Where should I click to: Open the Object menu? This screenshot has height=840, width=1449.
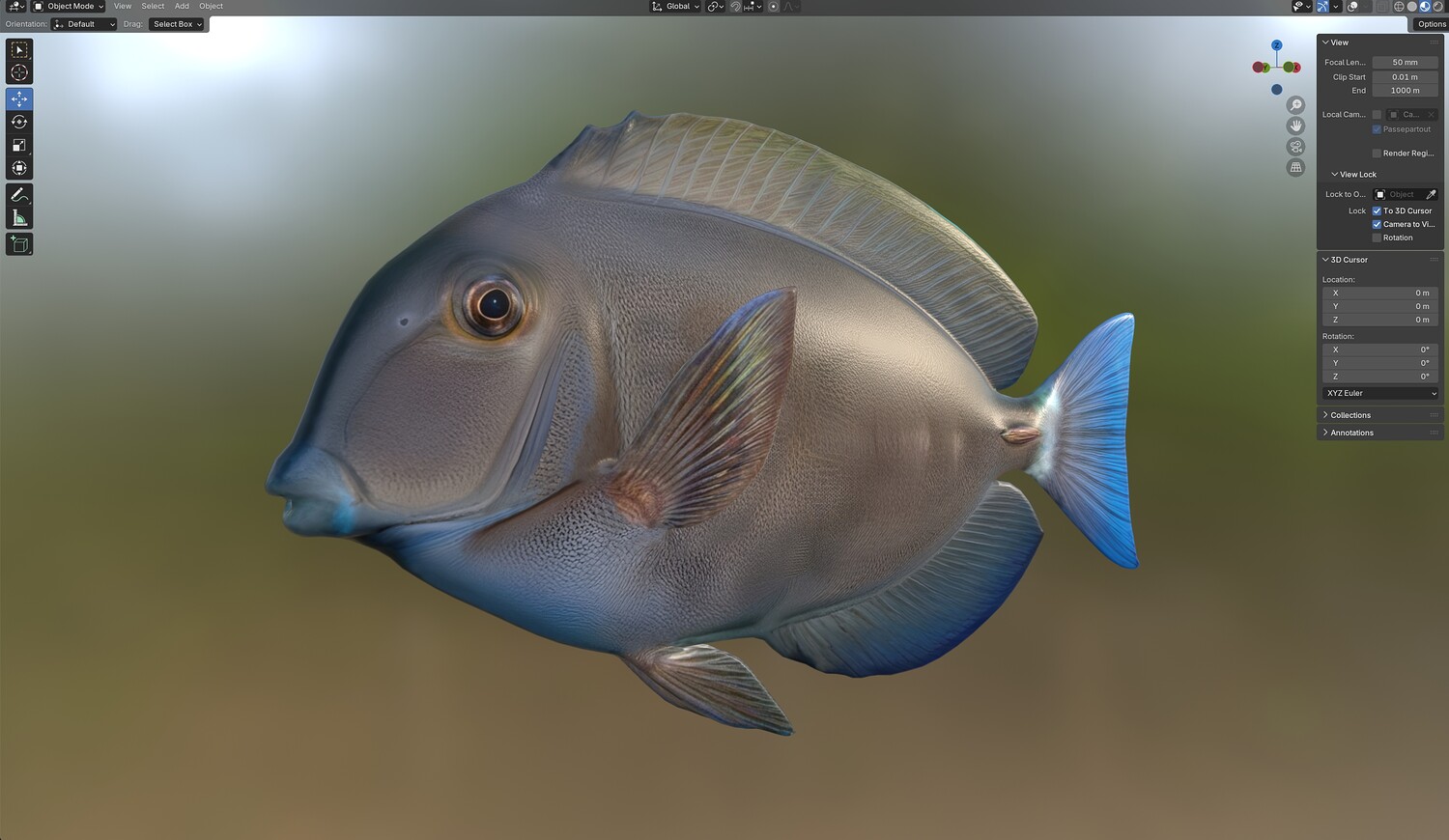(x=211, y=6)
